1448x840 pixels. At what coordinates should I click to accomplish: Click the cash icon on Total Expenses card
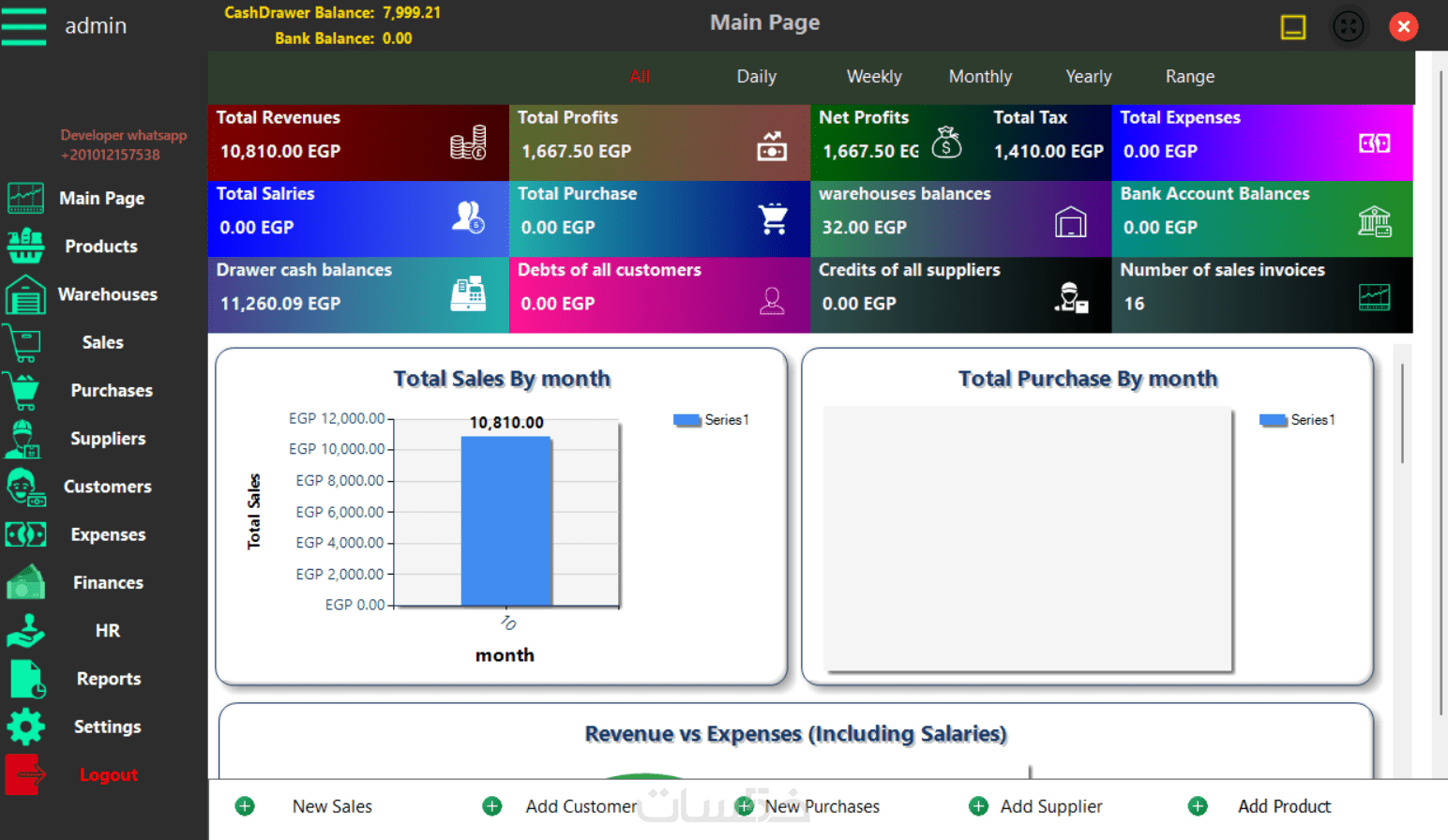[1375, 143]
